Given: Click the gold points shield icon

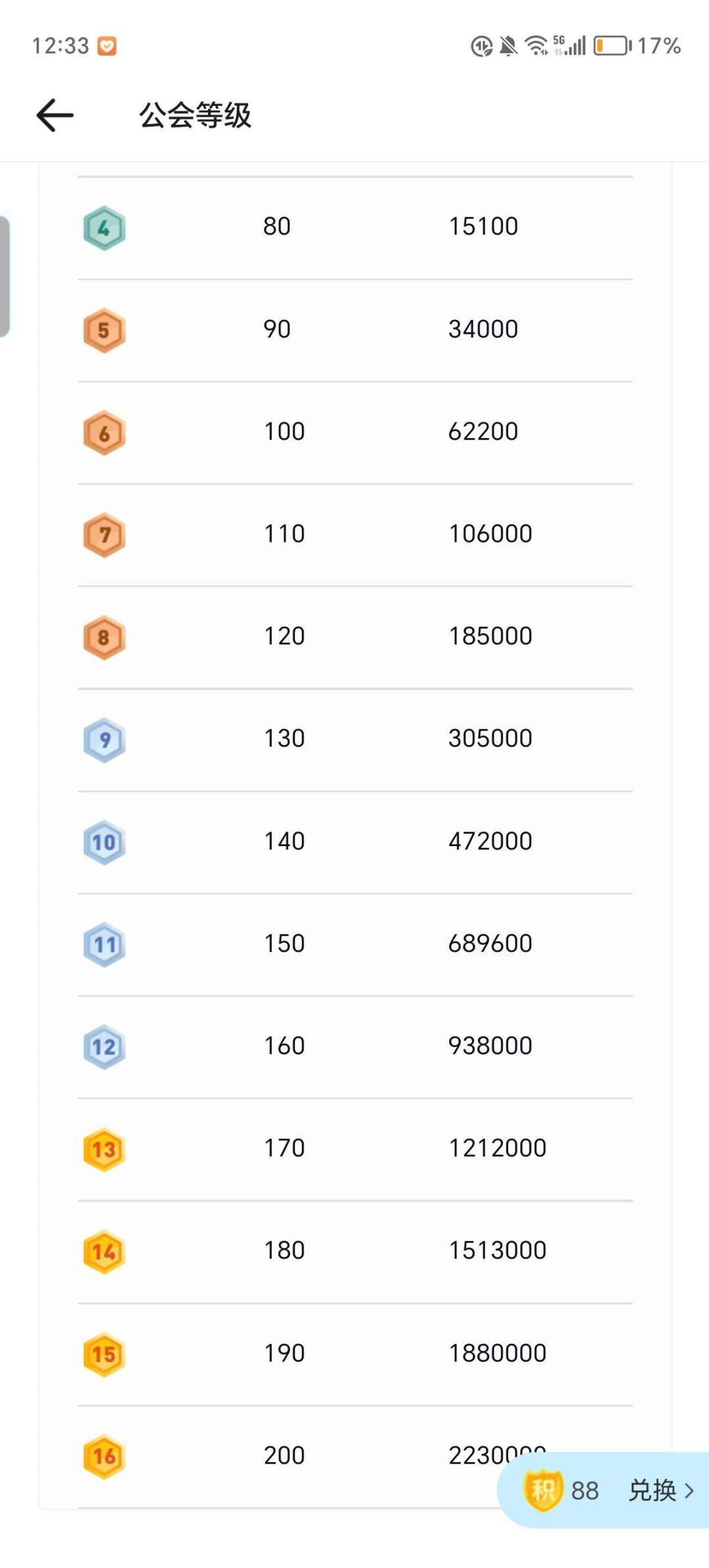Looking at the screenshot, I should tap(543, 1490).
